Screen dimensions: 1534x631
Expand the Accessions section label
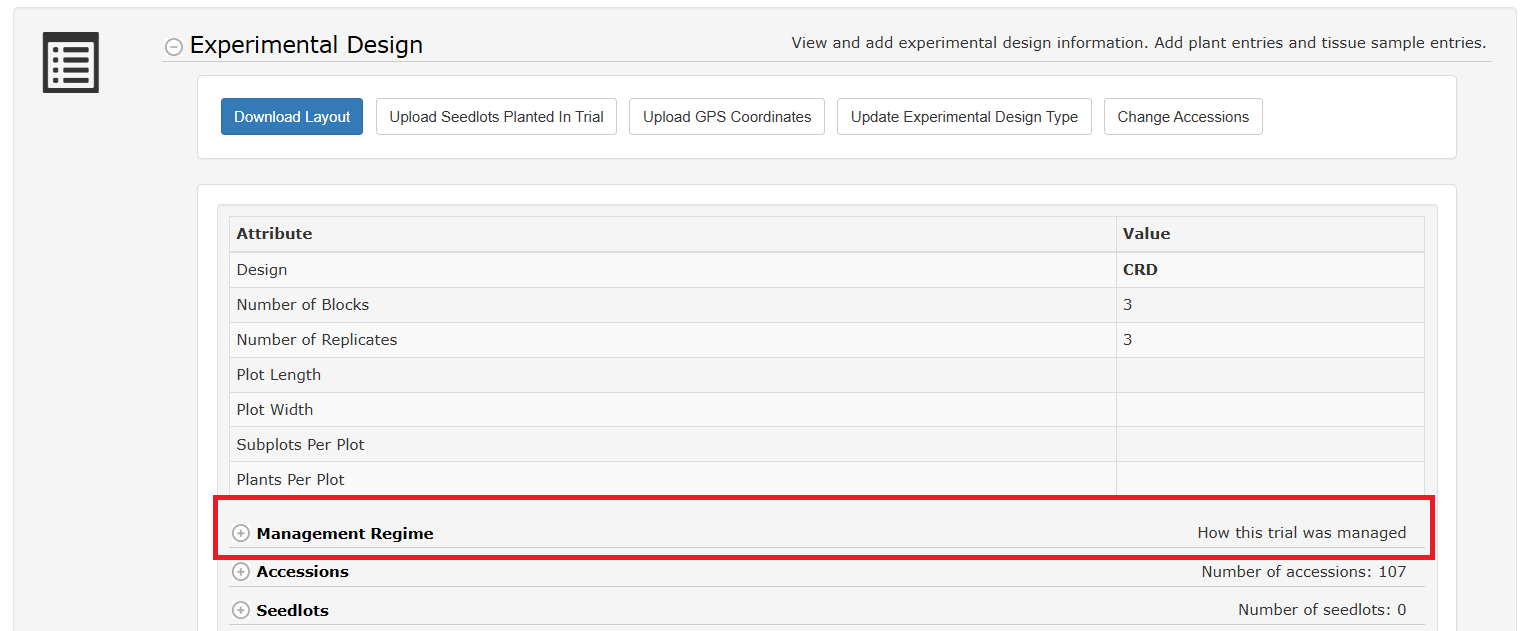tap(302, 572)
